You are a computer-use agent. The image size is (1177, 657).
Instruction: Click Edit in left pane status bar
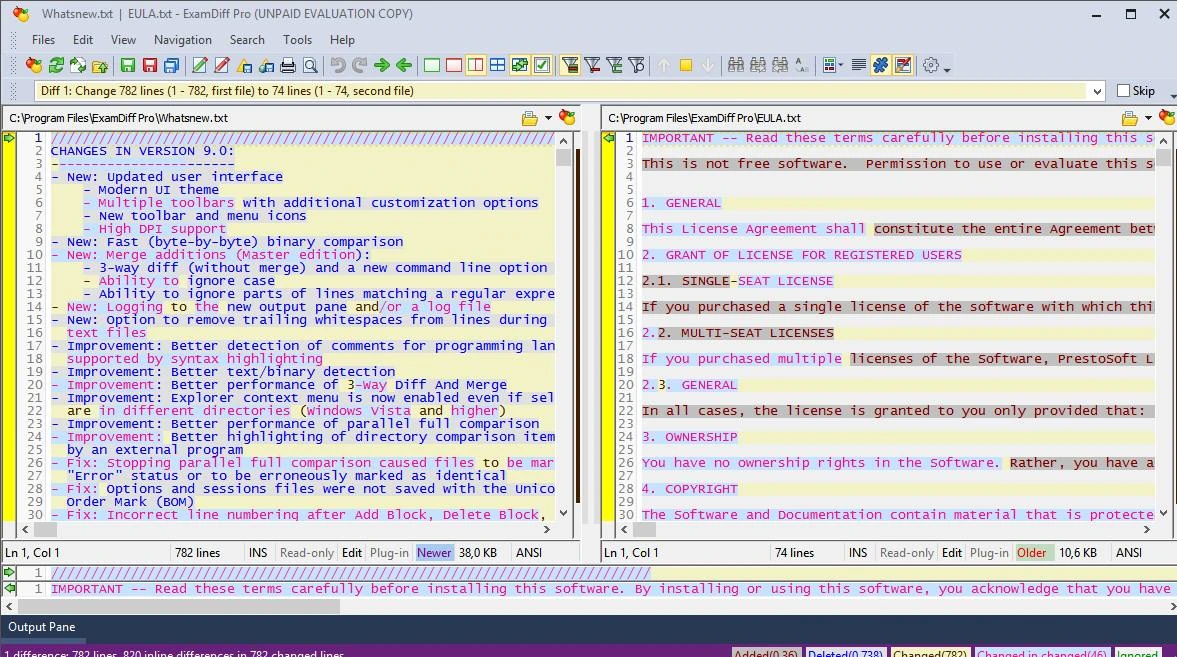click(351, 553)
